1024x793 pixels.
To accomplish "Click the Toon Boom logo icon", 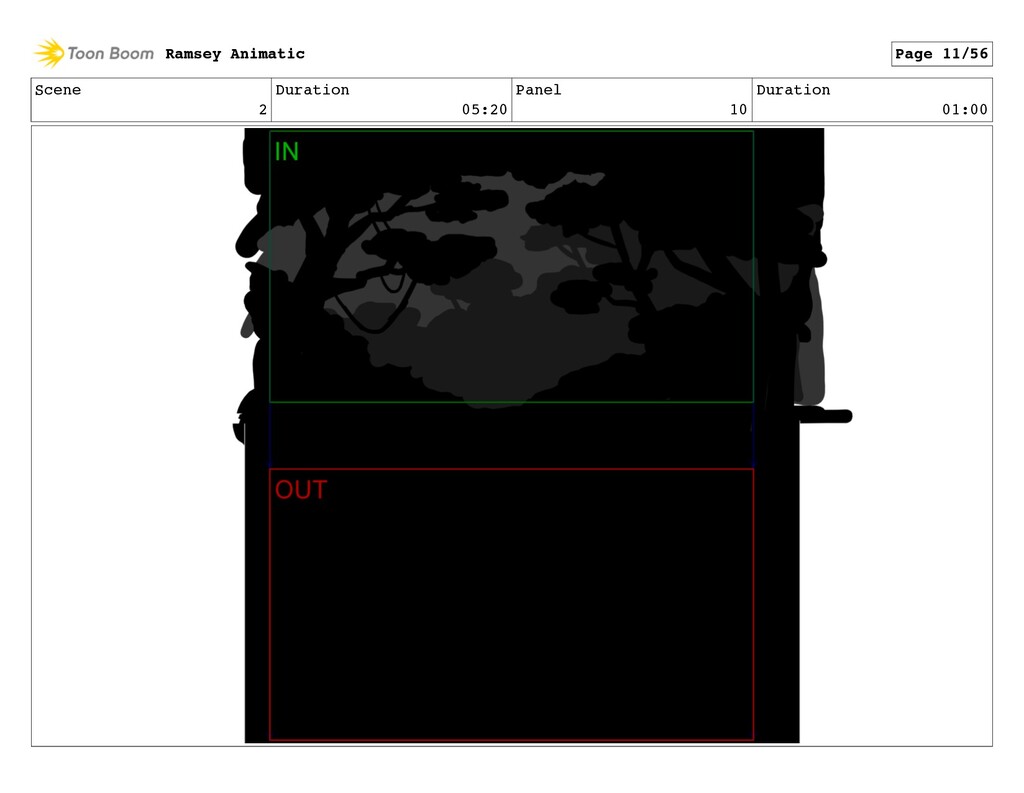I will point(50,53).
